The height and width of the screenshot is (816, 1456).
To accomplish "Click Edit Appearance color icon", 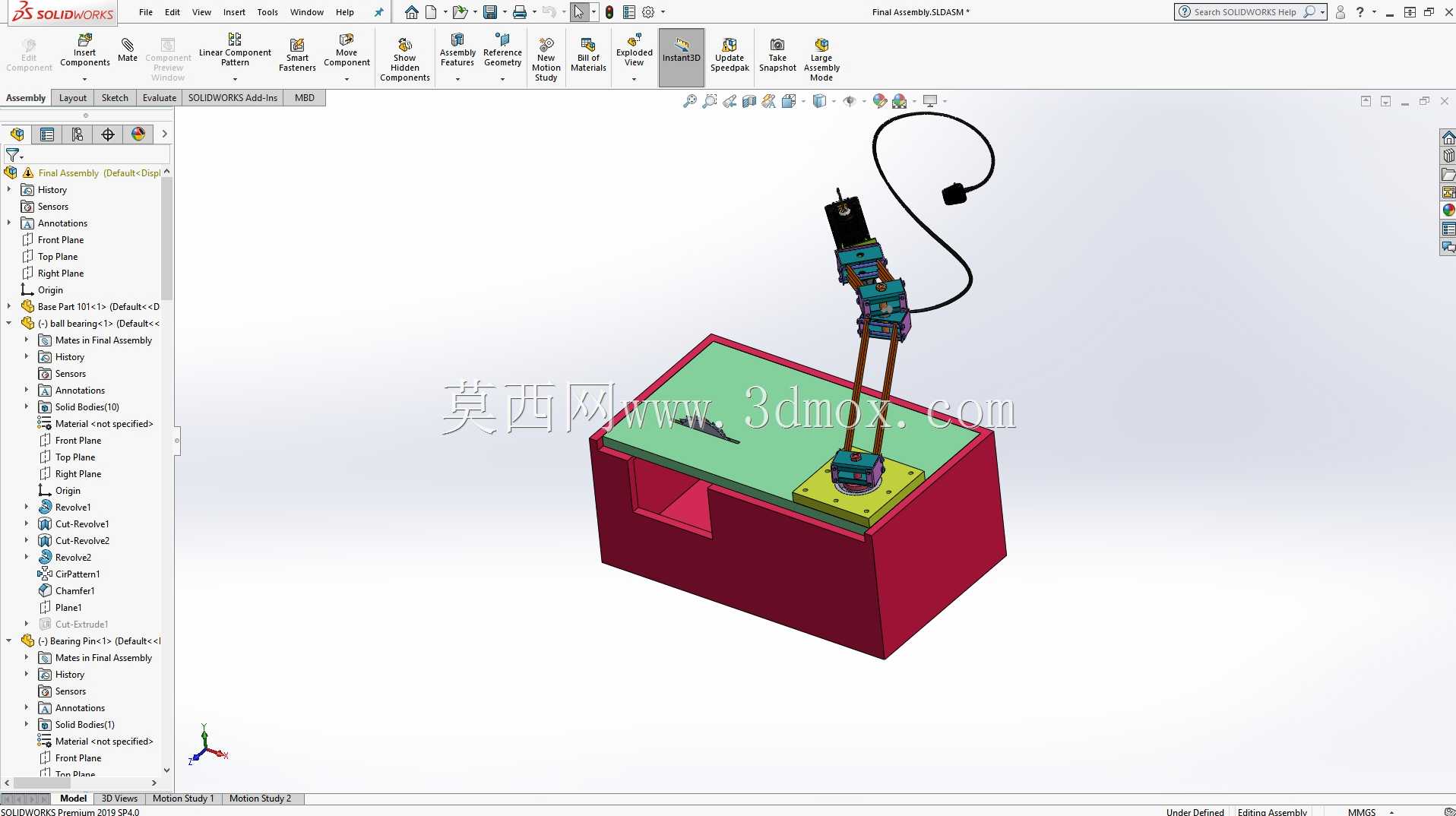I will [x=880, y=101].
